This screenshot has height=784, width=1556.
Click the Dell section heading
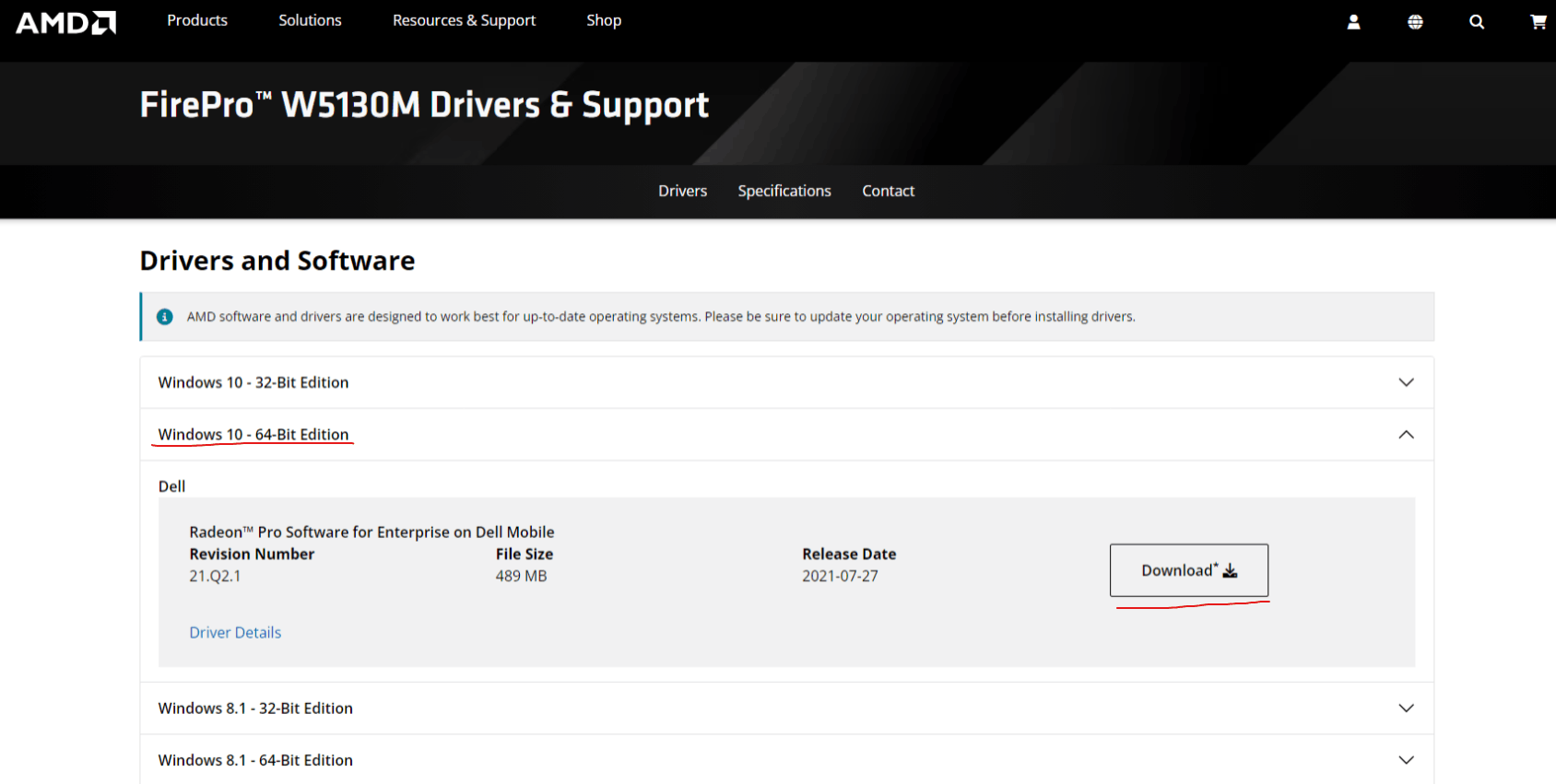(171, 486)
